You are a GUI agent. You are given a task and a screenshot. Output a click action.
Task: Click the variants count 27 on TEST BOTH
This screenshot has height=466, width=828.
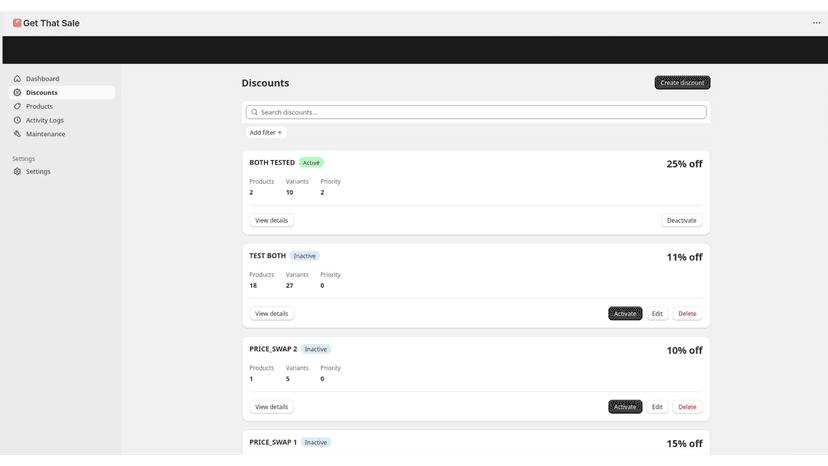pyautogui.click(x=289, y=286)
